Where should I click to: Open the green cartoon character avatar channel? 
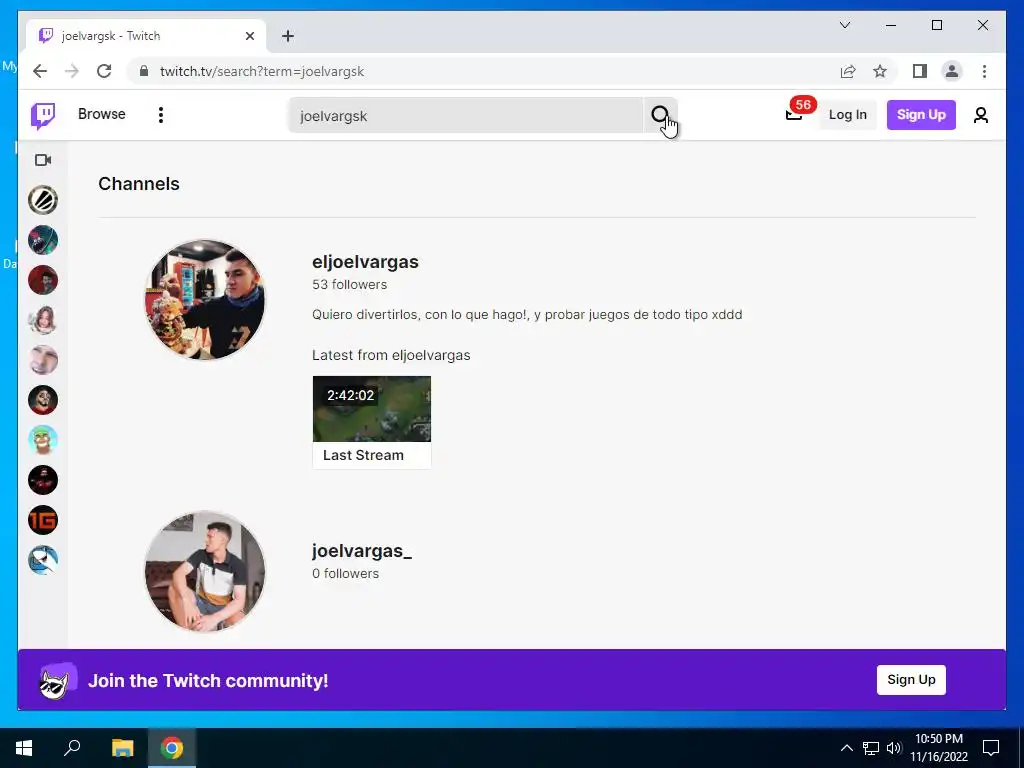tap(43, 440)
